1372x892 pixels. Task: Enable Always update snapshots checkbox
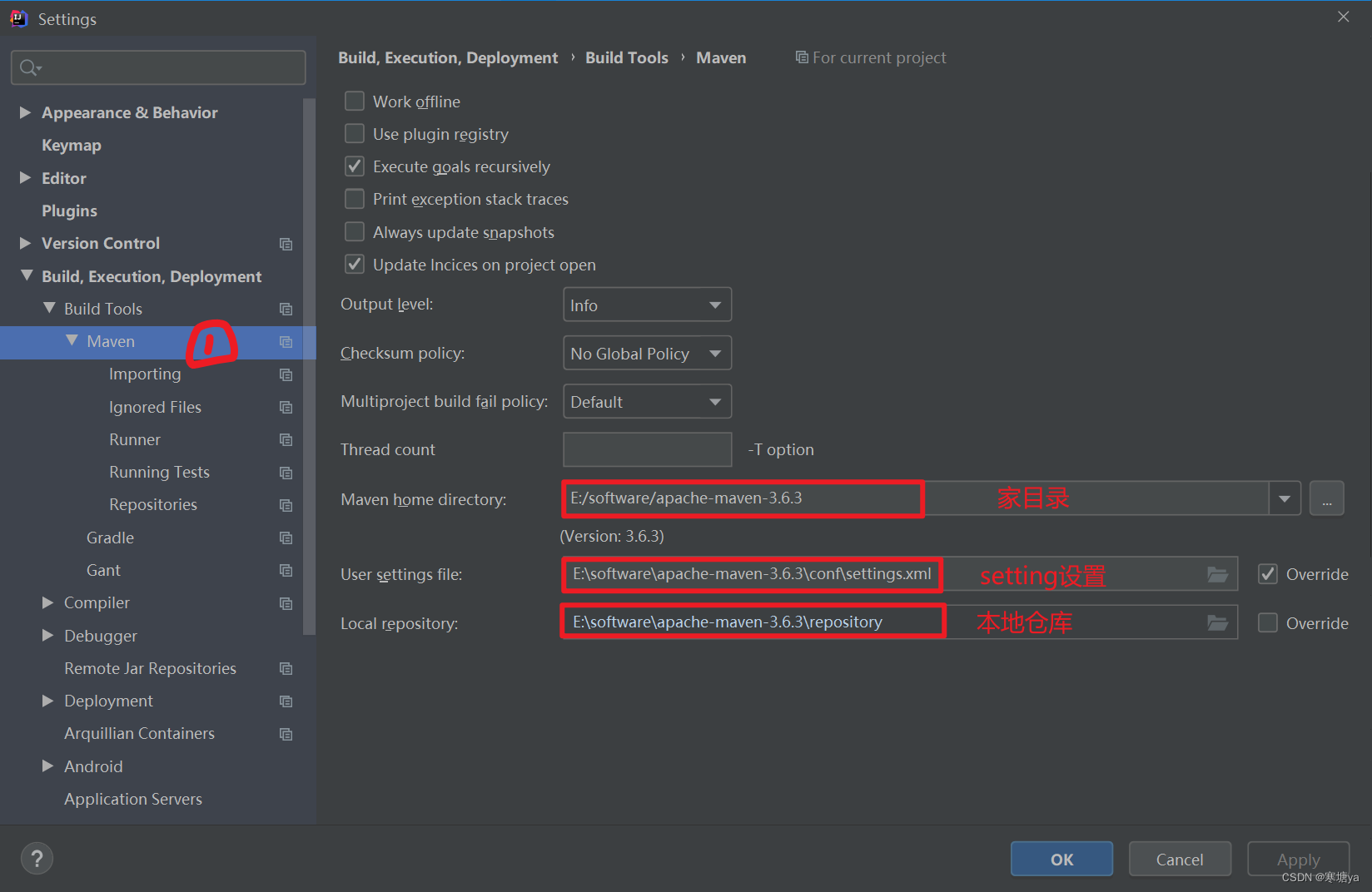click(355, 231)
